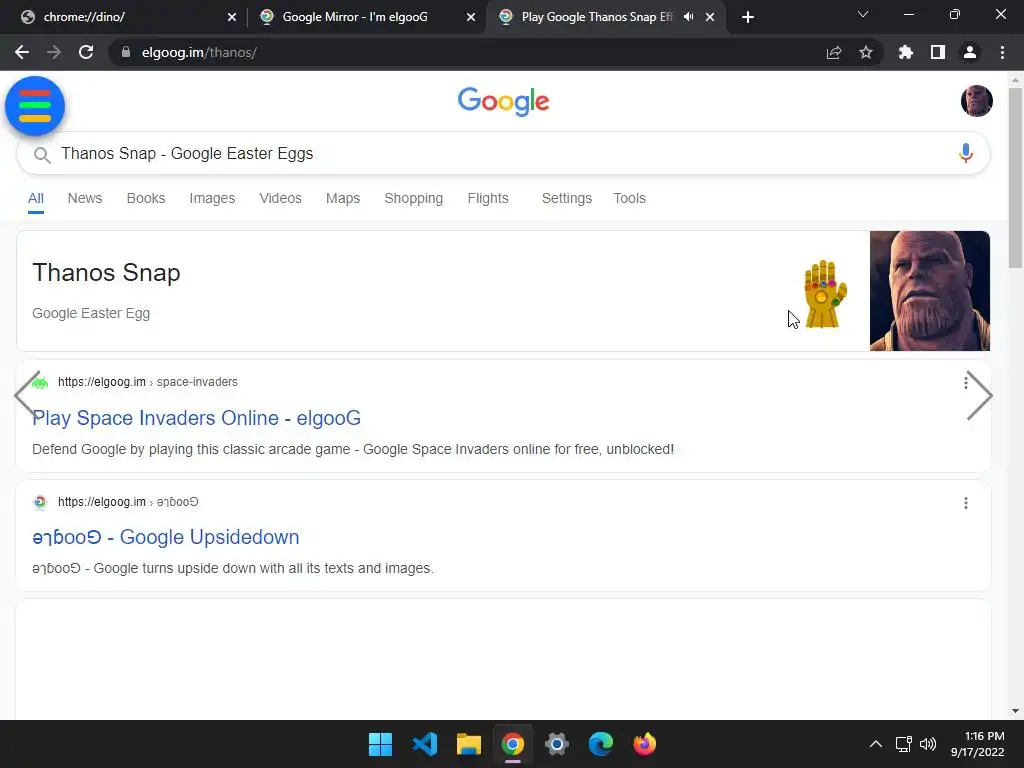The width and height of the screenshot is (1024, 768).
Task: Click the Space Invaders favicon
Action: point(40,383)
